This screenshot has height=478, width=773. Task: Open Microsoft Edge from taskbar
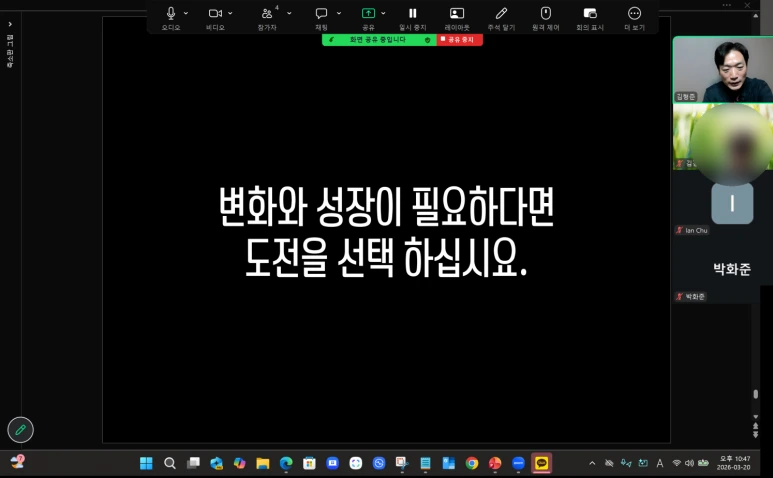tap(286, 463)
